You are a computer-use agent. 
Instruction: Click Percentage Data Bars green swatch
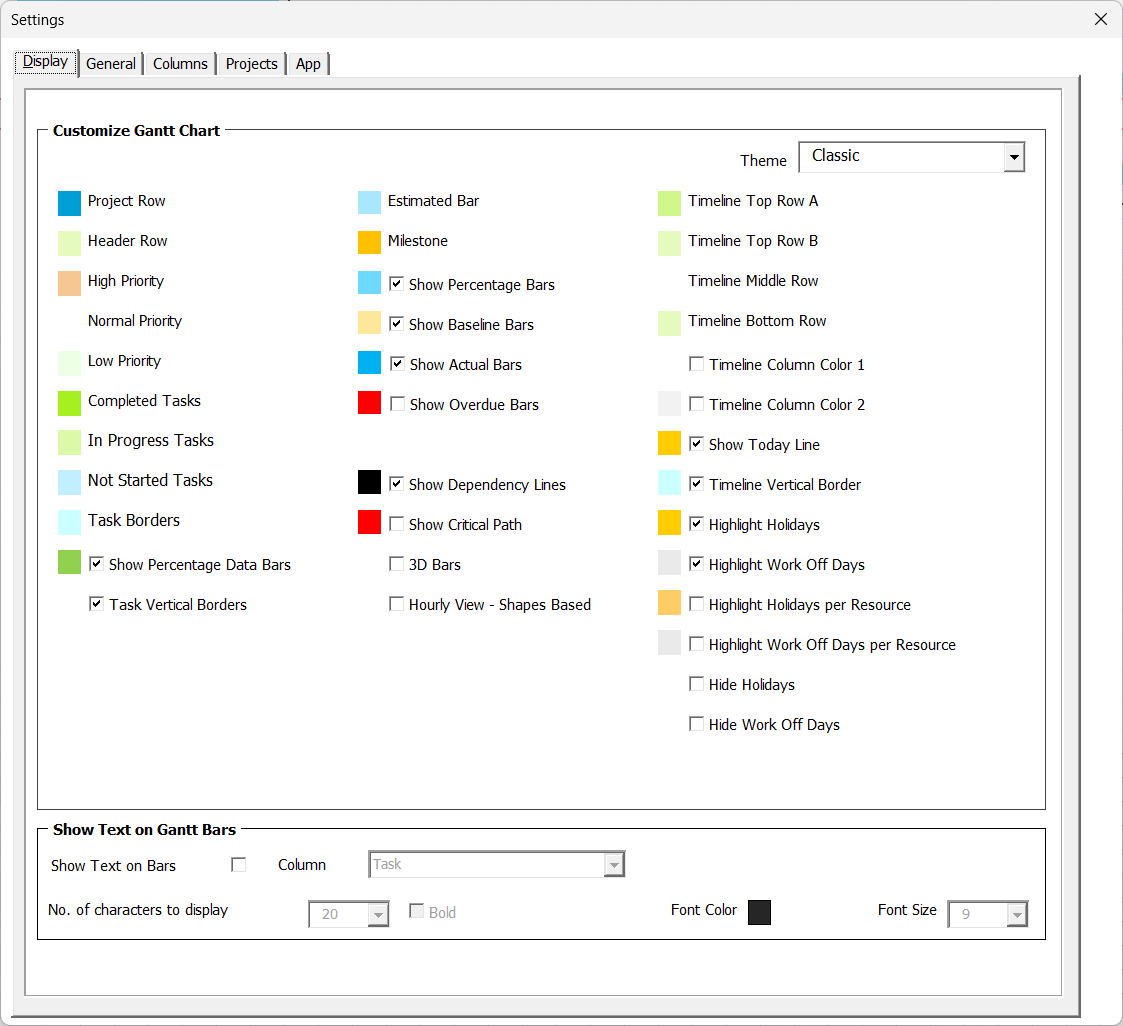tap(69, 562)
